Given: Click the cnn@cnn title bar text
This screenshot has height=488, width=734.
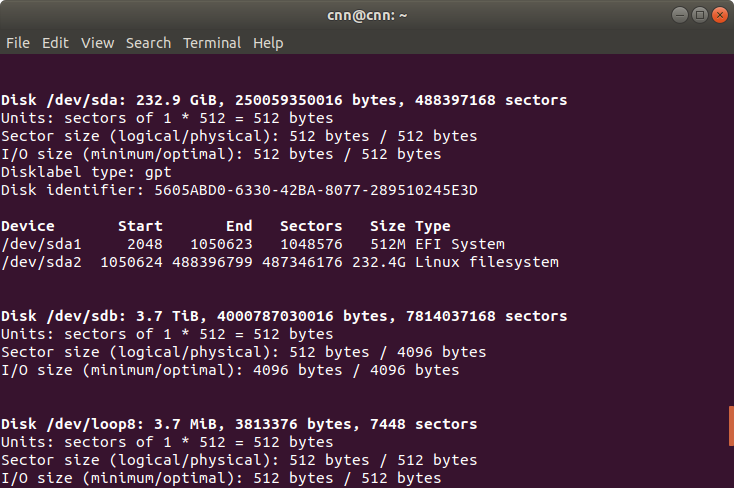Looking at the screenshot, I should pyautogui.click(x=366, y=15).
